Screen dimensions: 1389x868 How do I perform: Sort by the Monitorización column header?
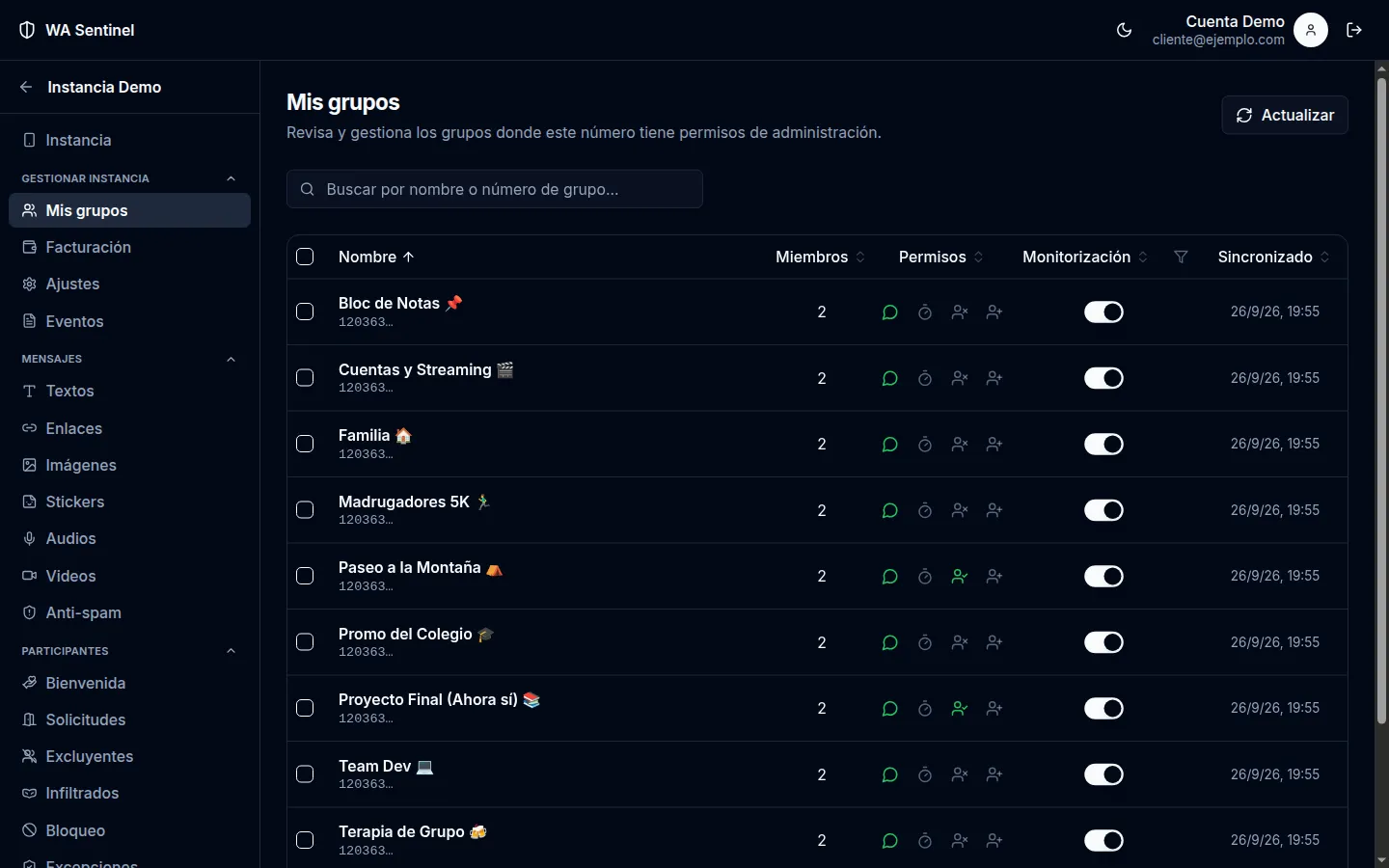(1085, 257)
